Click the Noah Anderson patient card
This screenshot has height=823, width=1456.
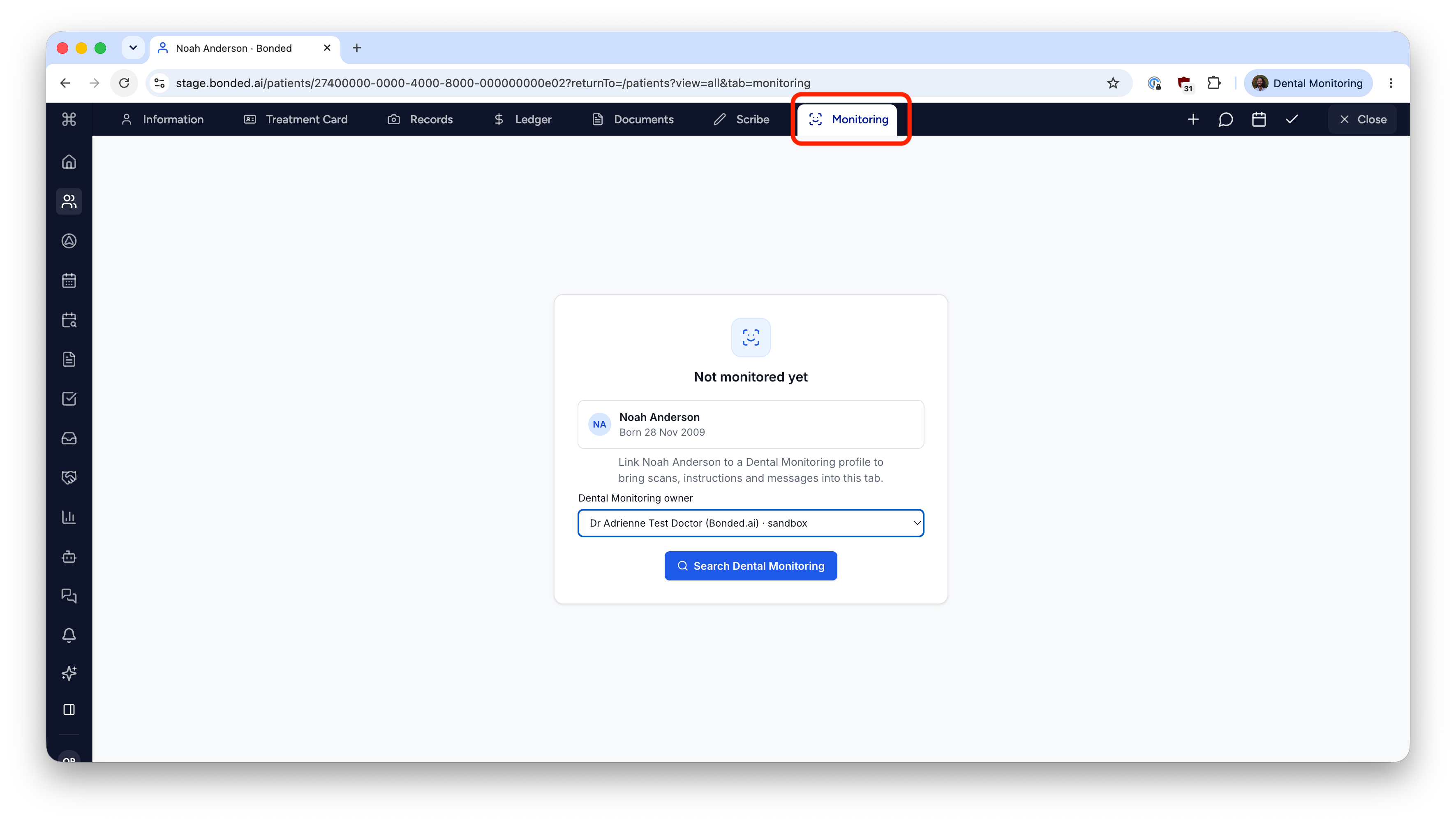click(x=751, y=425)
